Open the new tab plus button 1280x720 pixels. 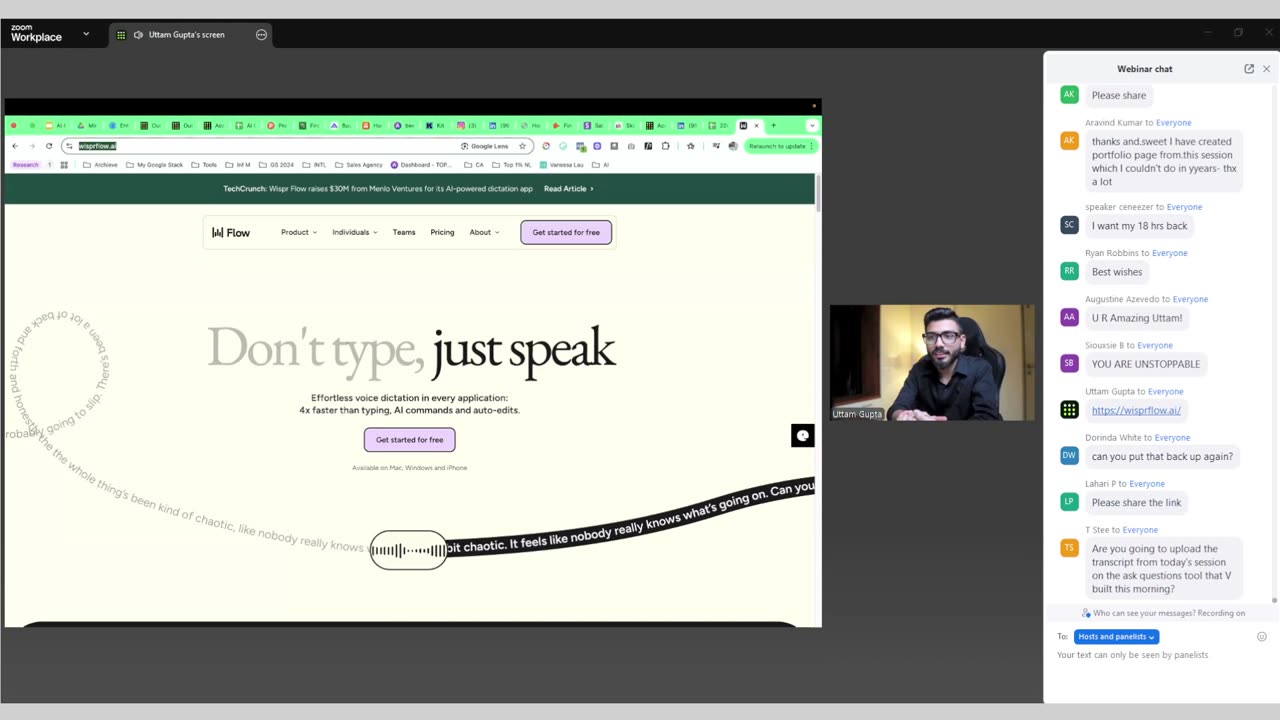[773, 126]
